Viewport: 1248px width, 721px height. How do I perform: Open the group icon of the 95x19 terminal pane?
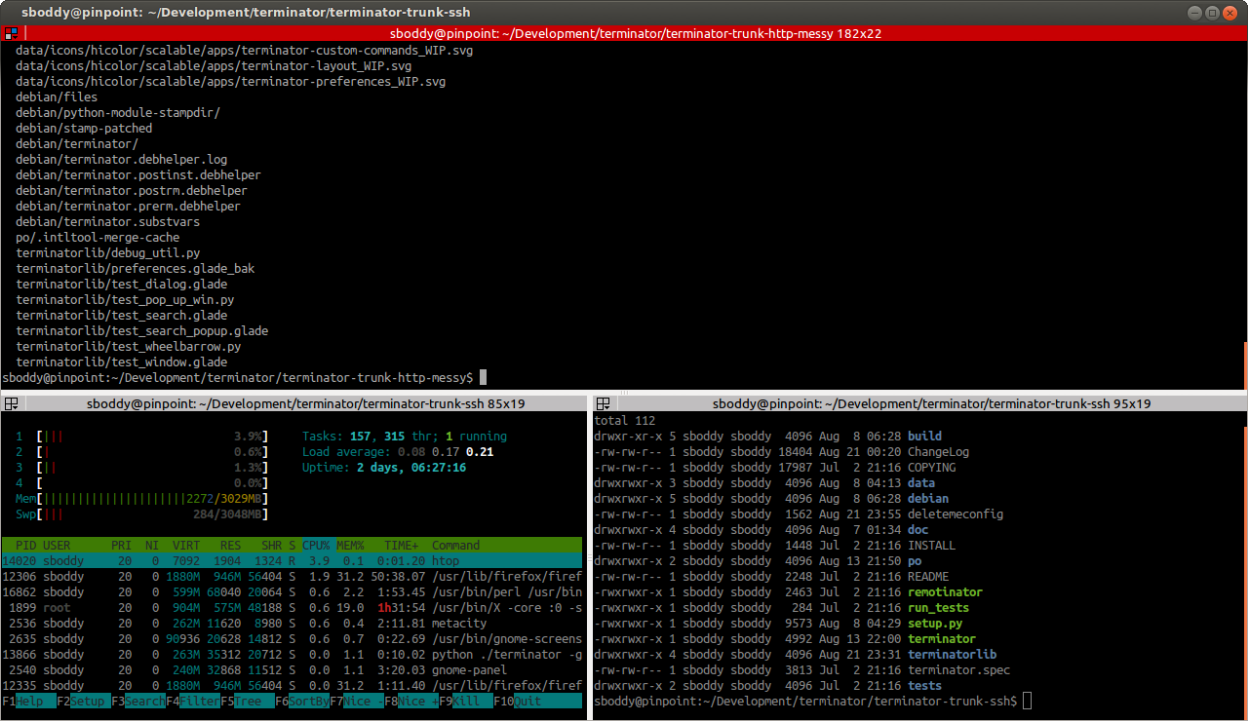[x=604, y=404]
